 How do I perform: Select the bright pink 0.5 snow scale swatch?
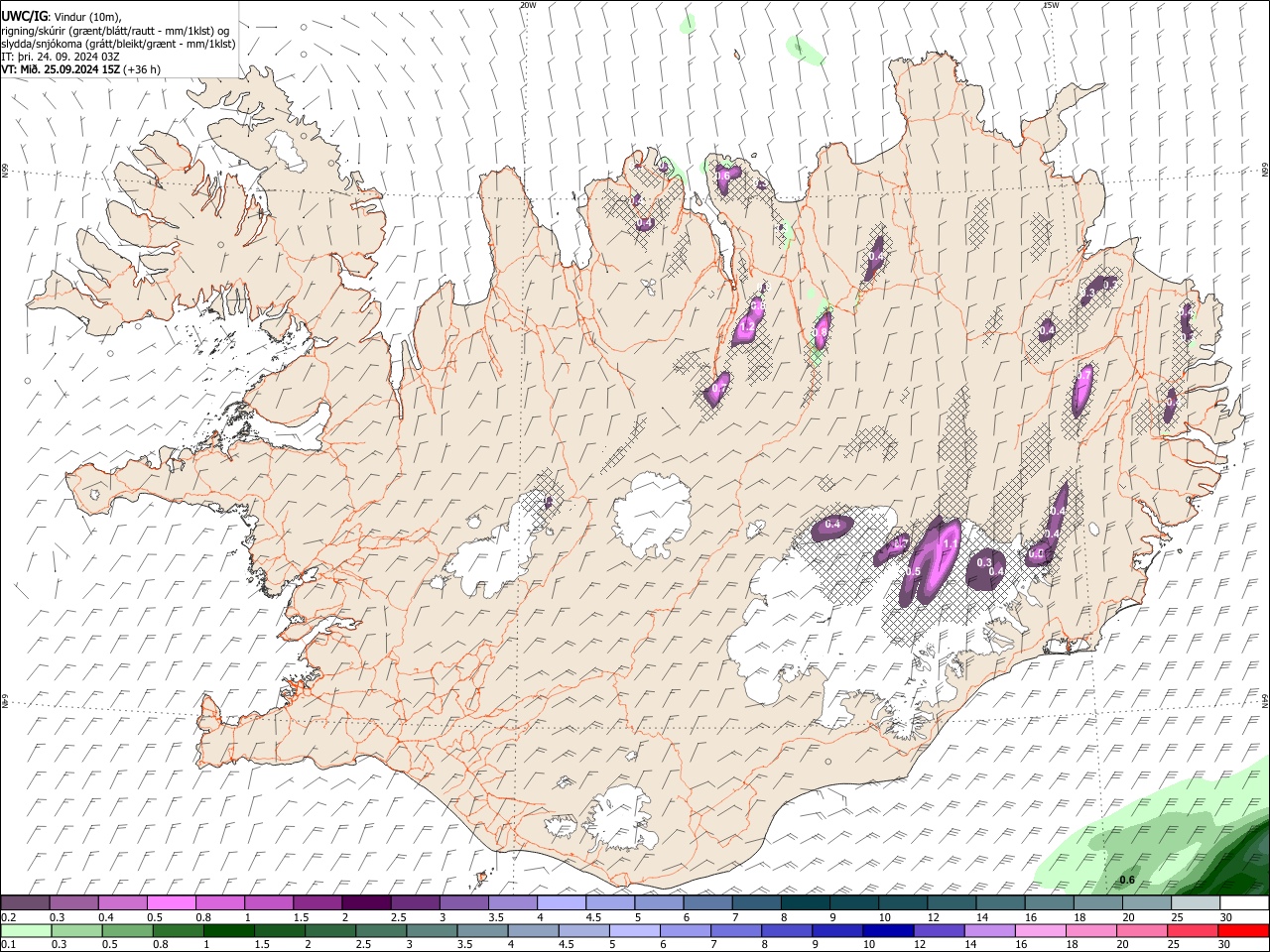tap(171, 903)
